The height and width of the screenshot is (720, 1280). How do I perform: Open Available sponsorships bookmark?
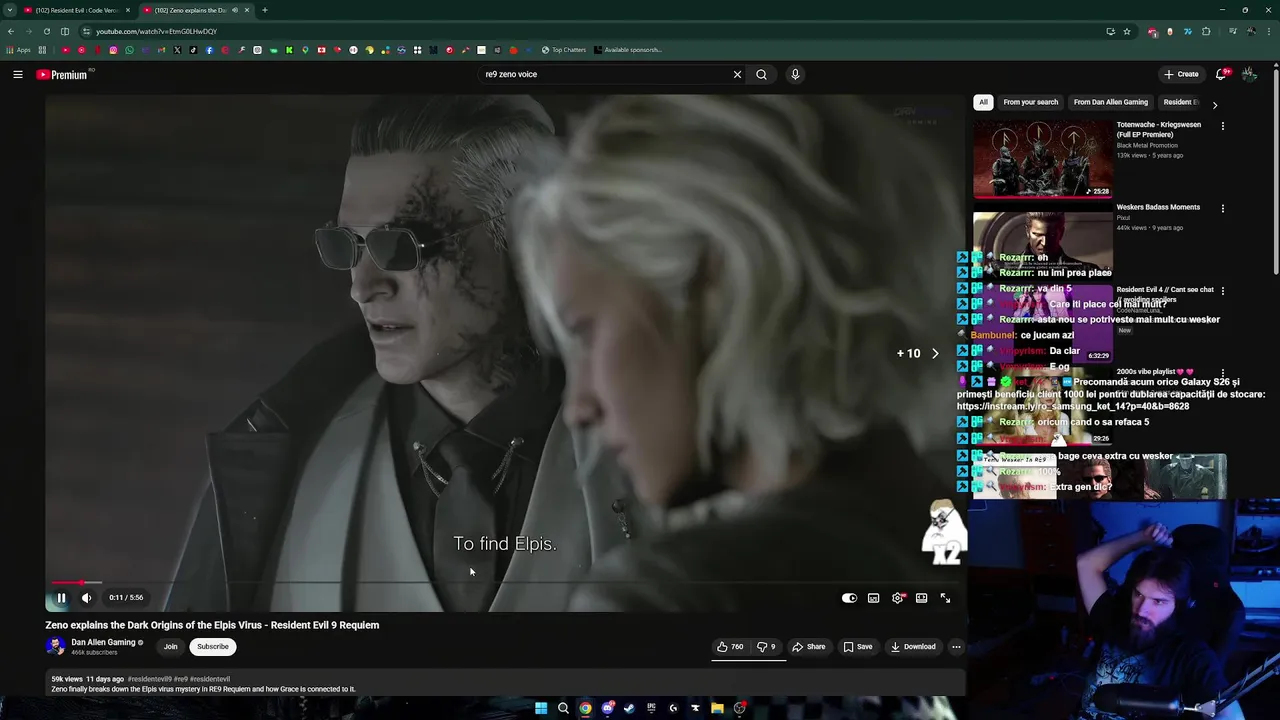pyautogui.click(x=628, y=50)
